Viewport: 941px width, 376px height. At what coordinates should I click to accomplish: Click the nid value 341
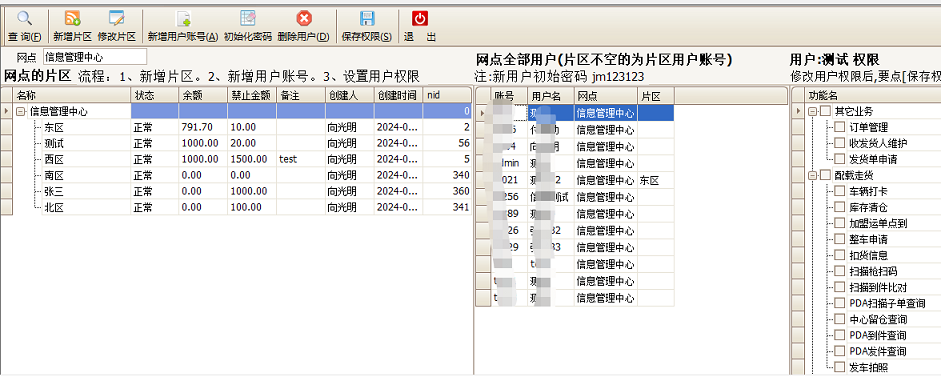(x=447, y=207)
